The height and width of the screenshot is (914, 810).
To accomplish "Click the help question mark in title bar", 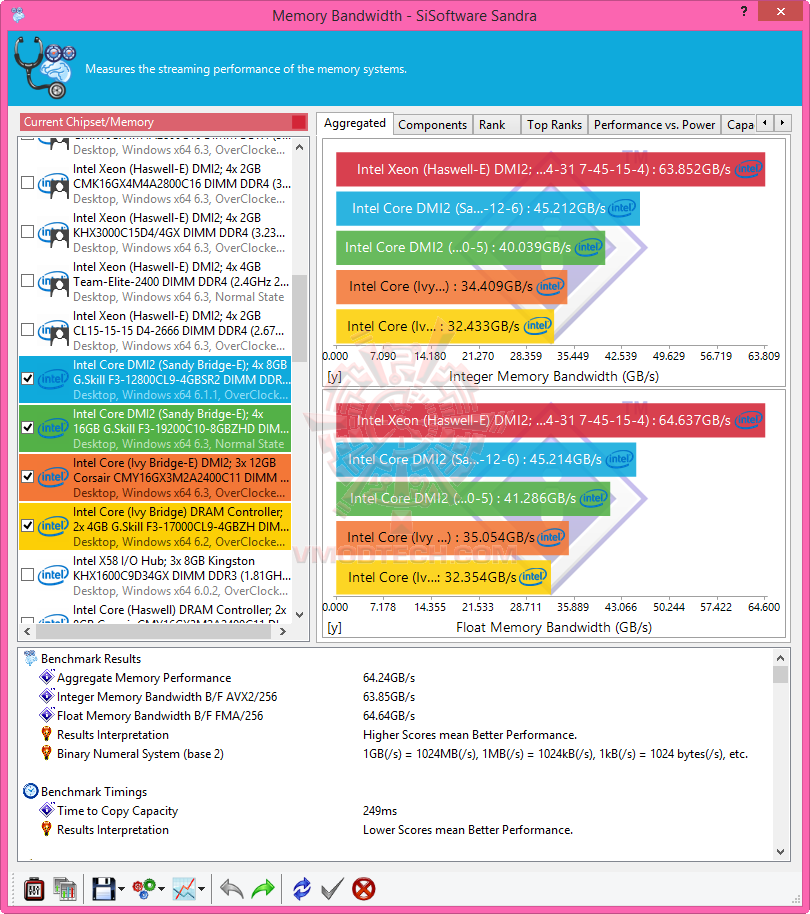I will 744,11.
